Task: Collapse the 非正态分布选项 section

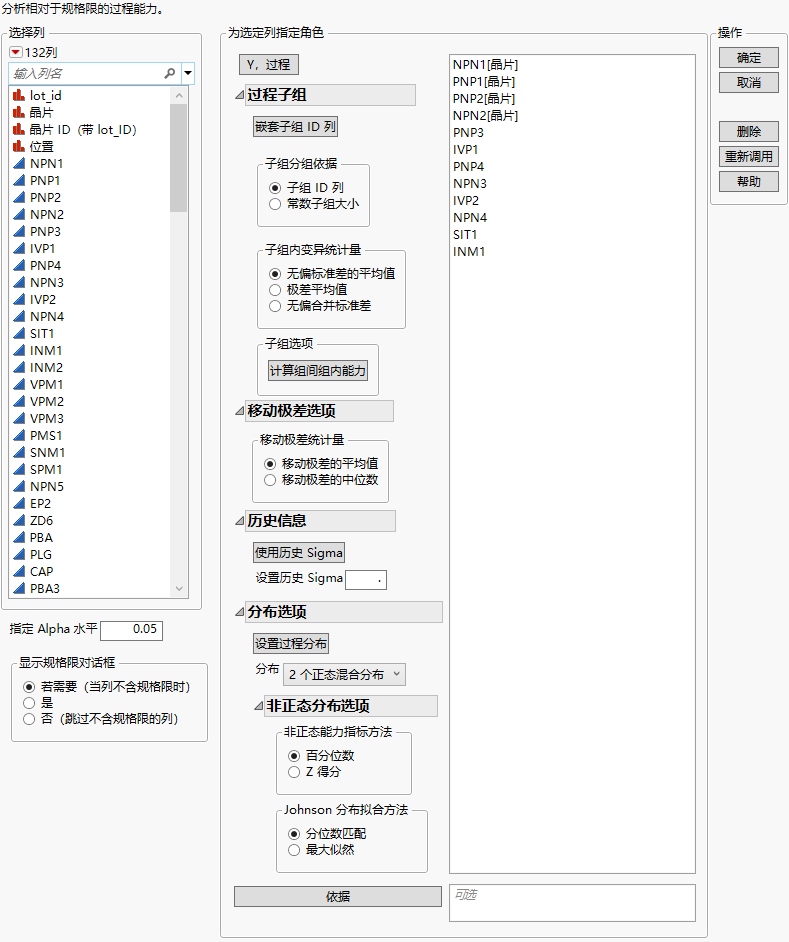Action: click(259, 706)
